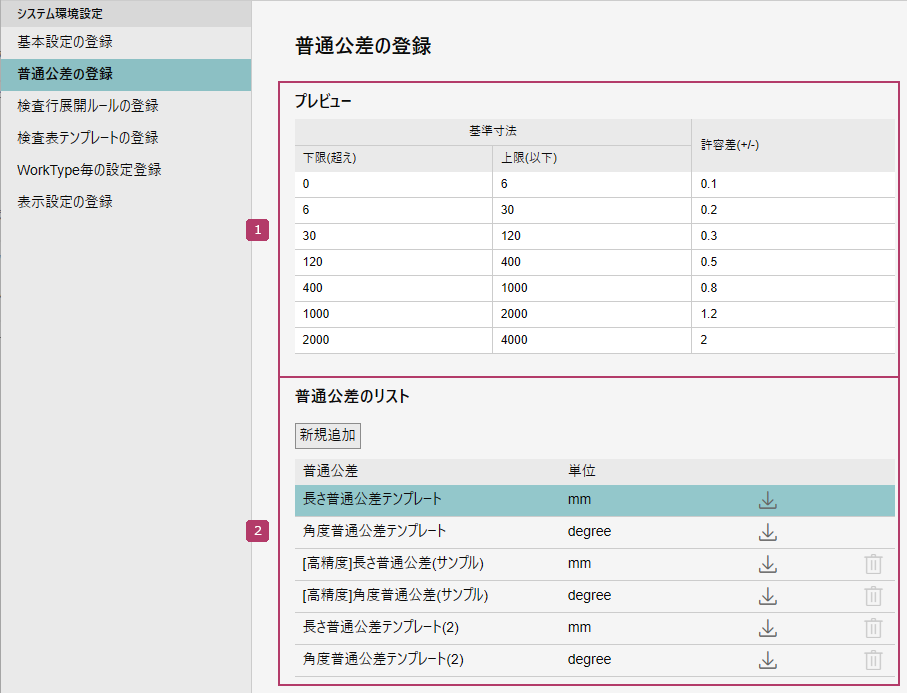Image resolution: width=907 pixels, height=693 pixels.
Task: Go to 検査表テンプレートの登録 page
Action: [x=88, y=138]
